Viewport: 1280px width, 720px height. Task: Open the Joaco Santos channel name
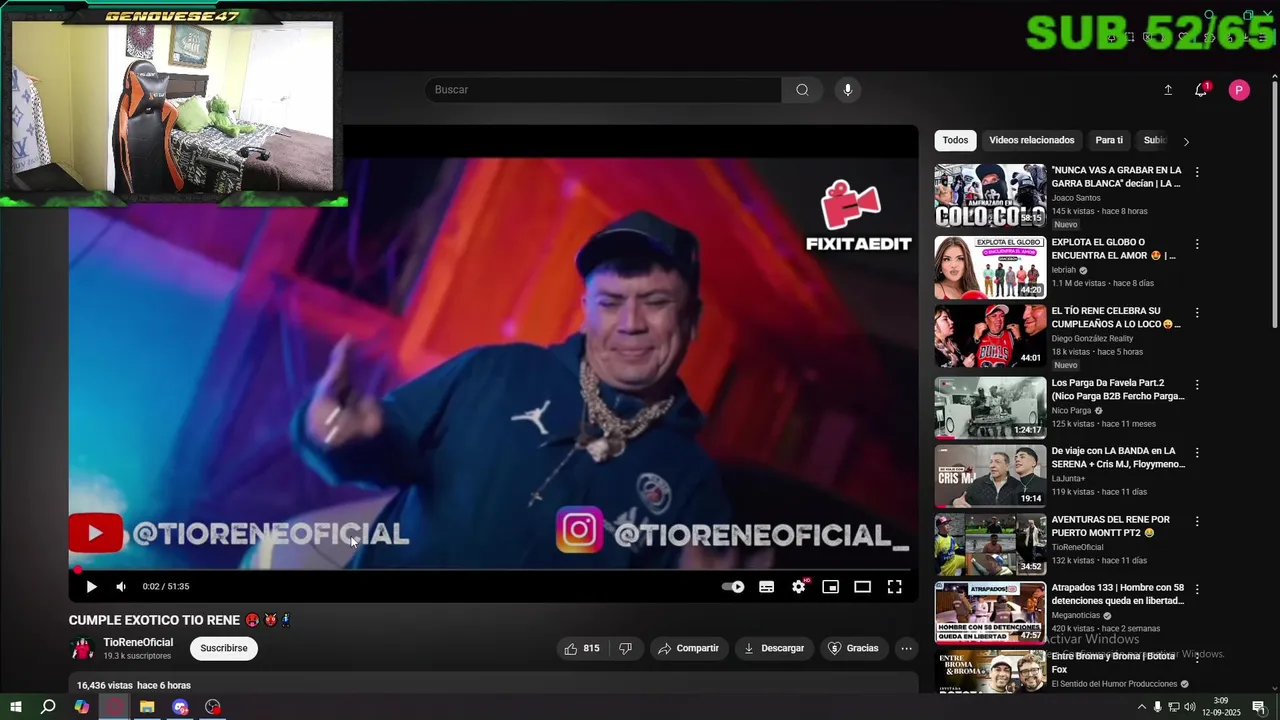[1076, 198]
